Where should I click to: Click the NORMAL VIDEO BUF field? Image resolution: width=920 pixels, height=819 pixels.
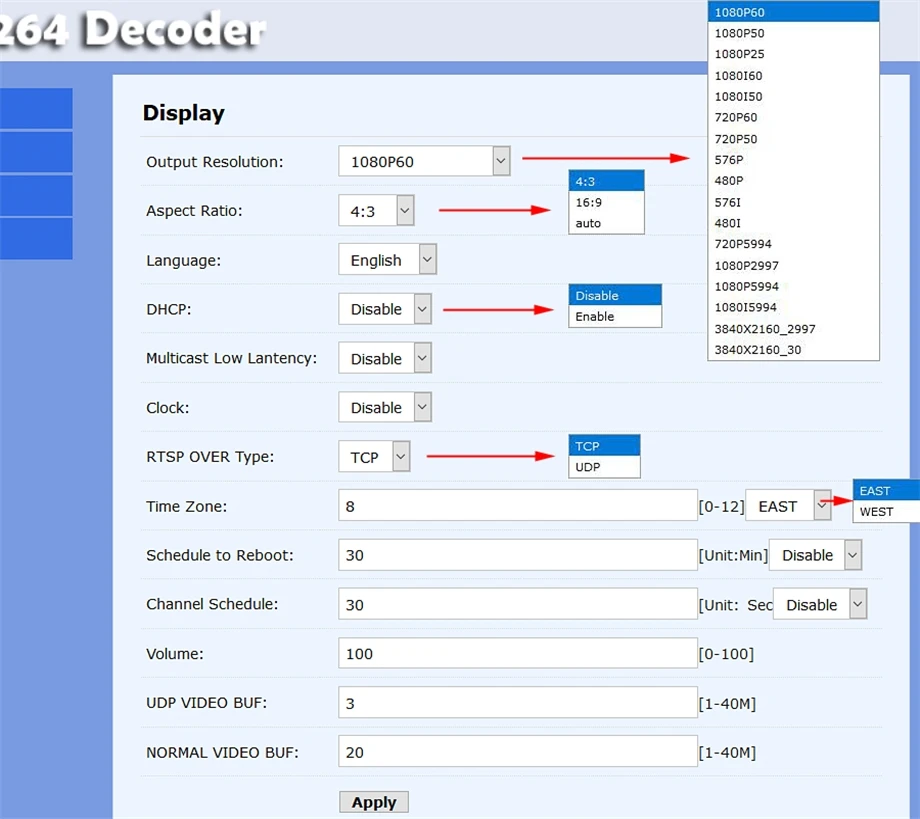(x=517, y=752)
